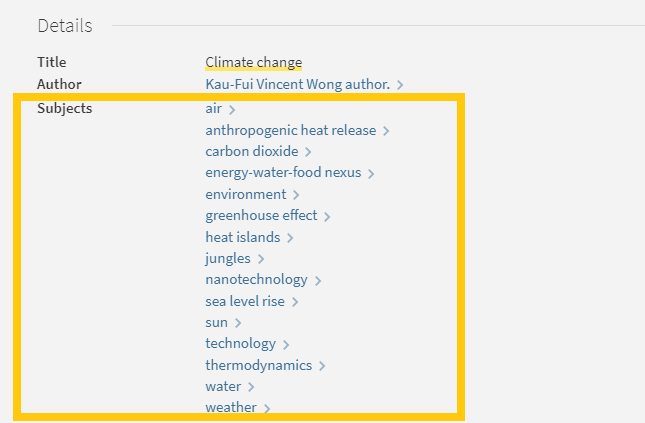
Task: Open the technology subject link
Action: coord(240,343)
